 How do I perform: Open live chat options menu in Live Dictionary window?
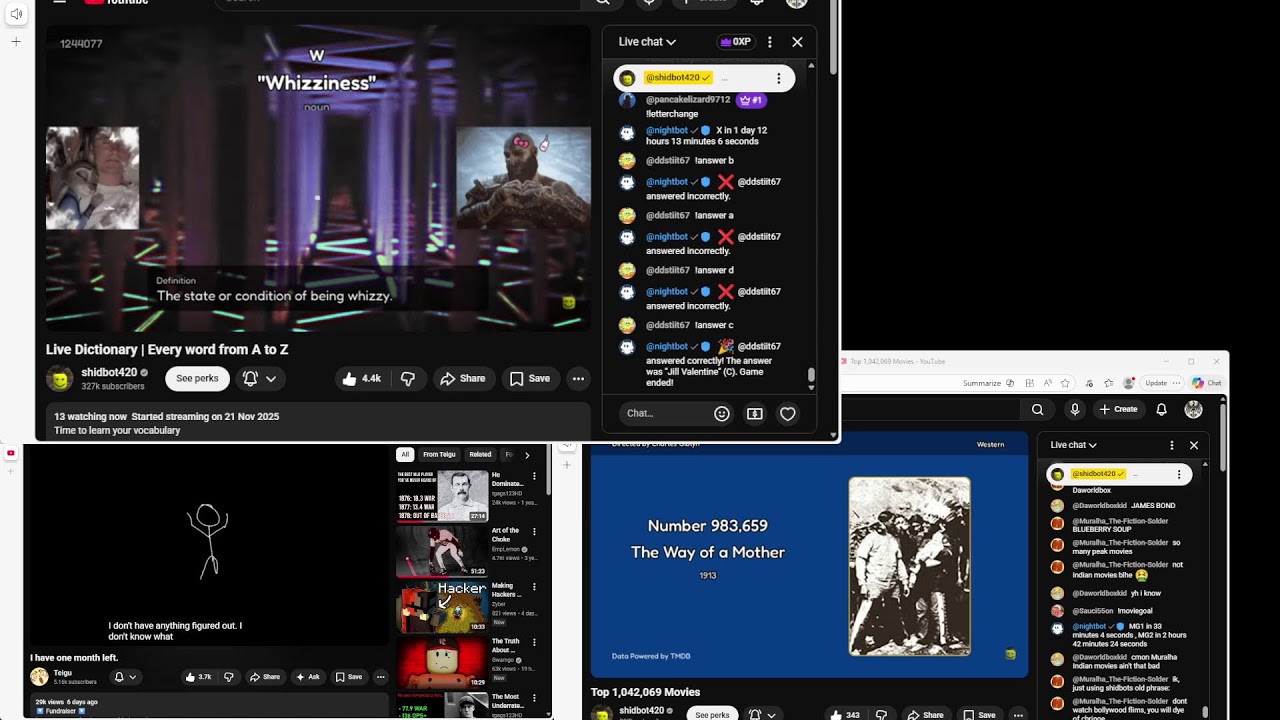coord(769,42)
